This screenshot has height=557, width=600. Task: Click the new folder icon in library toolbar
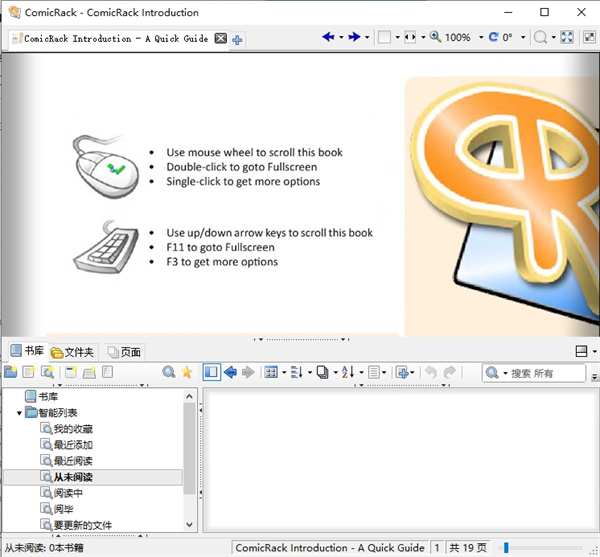(x=11, y=372)
